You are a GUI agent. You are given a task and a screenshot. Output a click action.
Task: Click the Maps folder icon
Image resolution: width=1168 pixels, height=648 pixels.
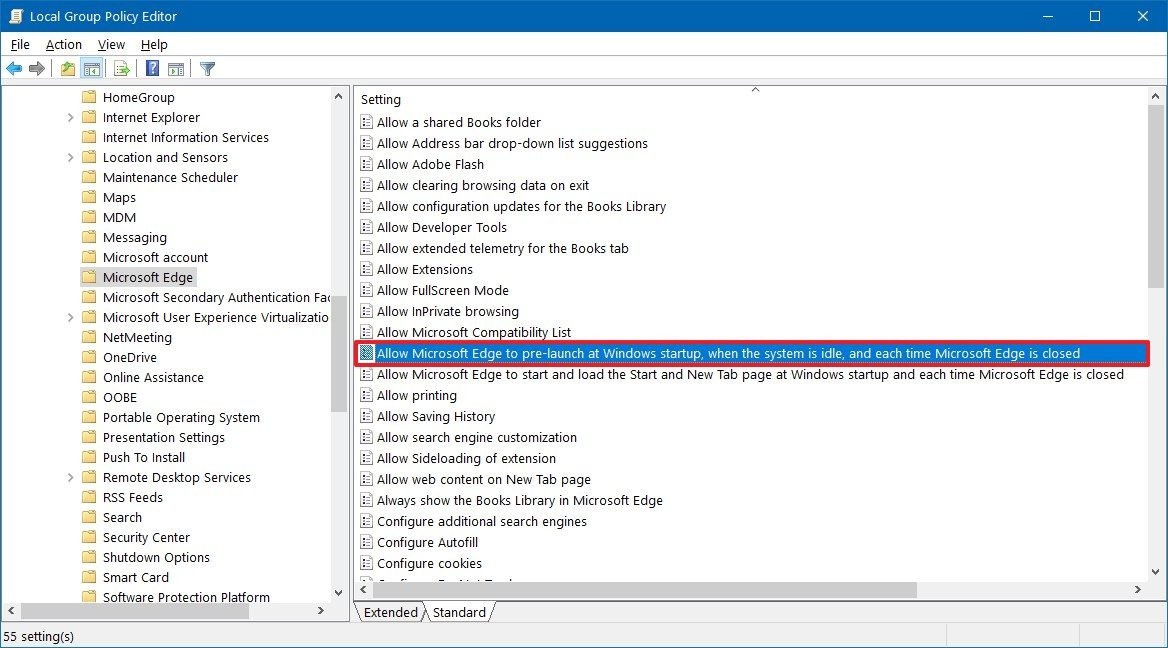point(89,197)
